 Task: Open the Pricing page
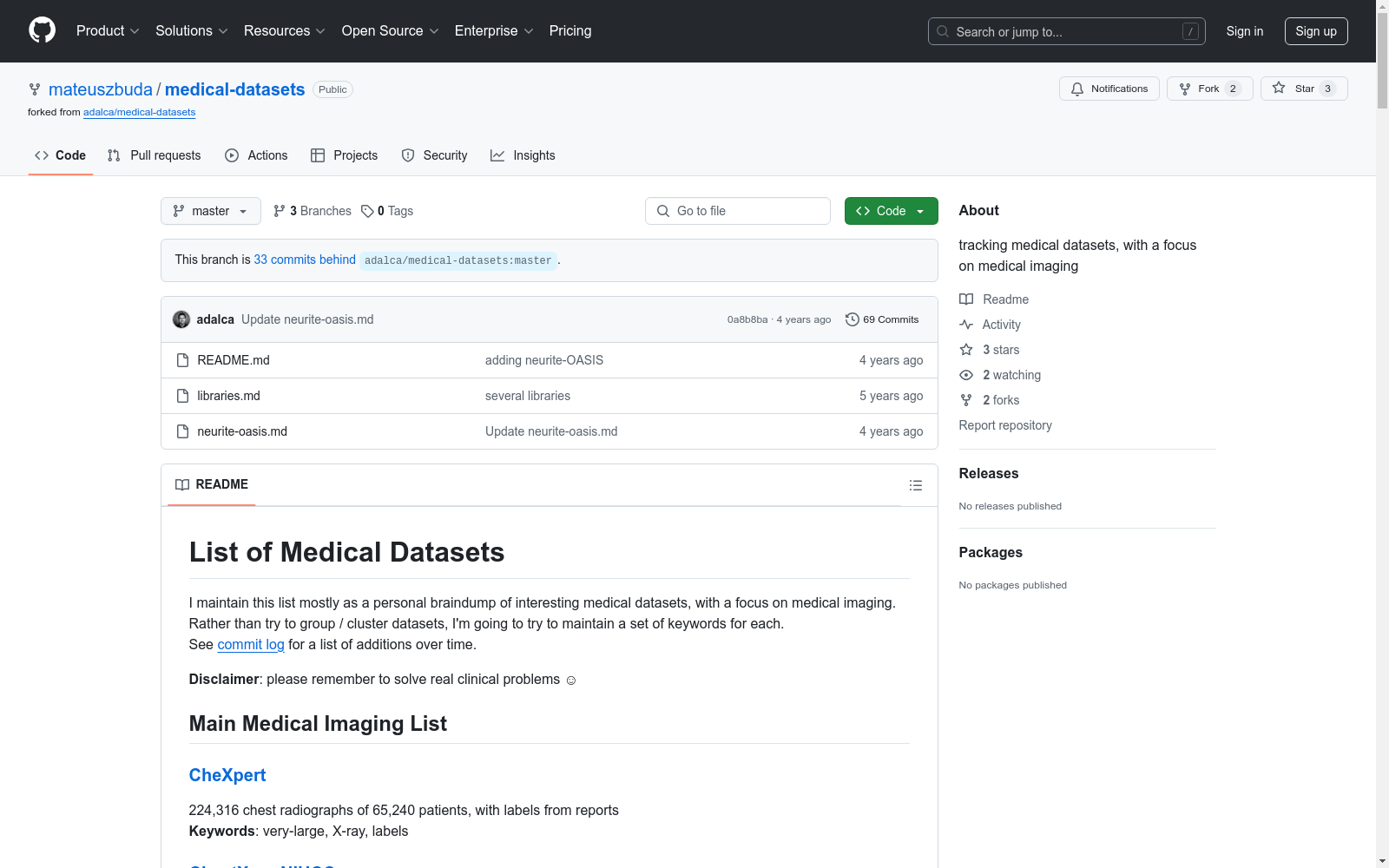pos(570,30)
